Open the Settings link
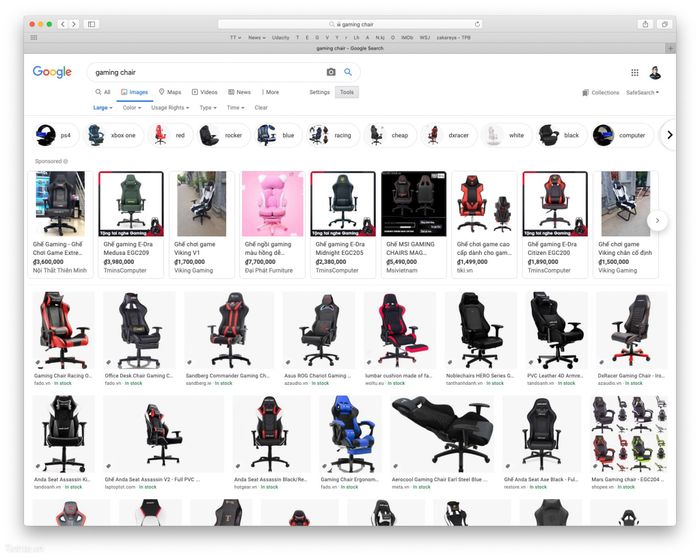This screenshot has height=557, width=700. coord(319,92)
